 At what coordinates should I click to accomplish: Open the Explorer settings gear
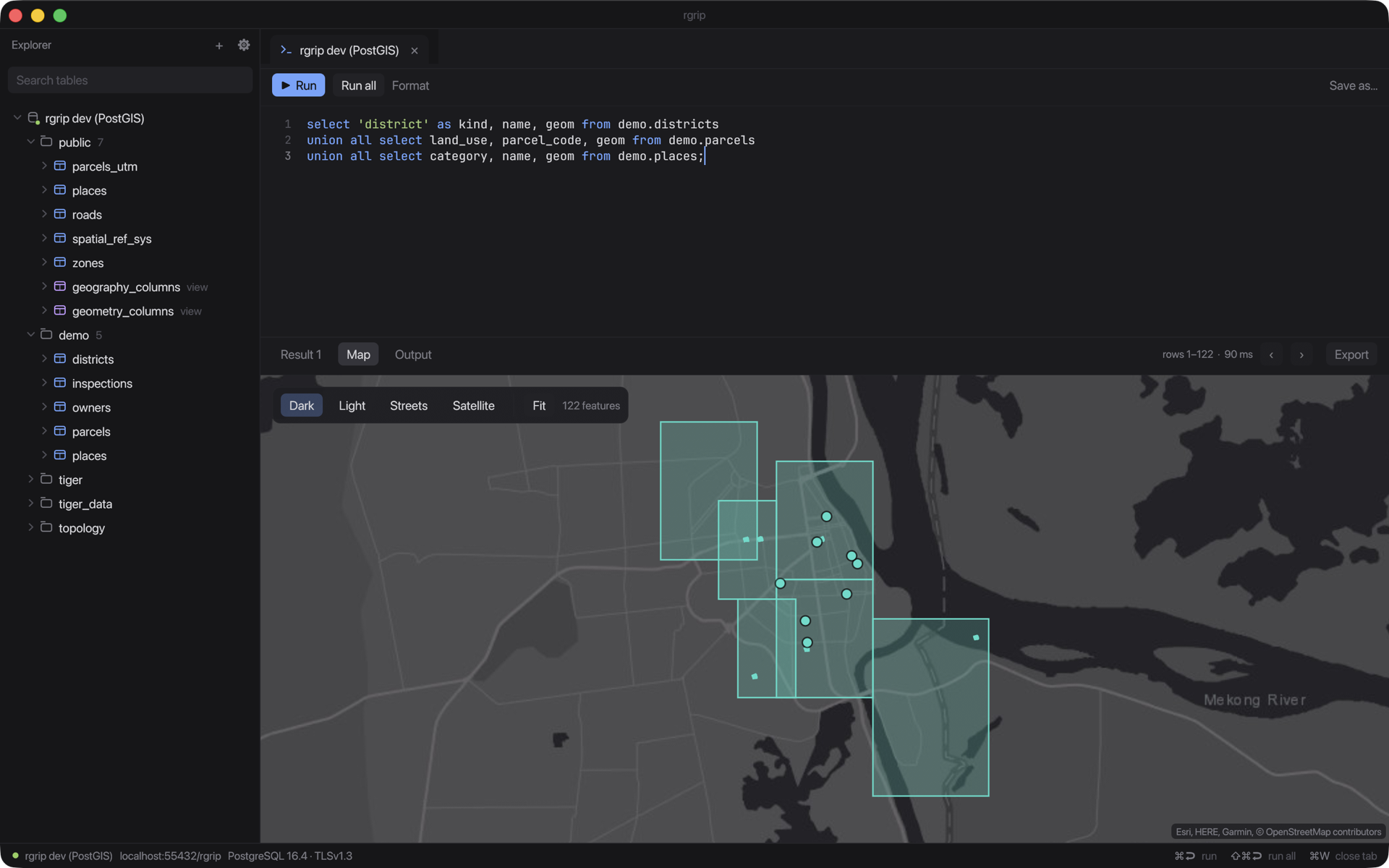click(x=244, y=45)
